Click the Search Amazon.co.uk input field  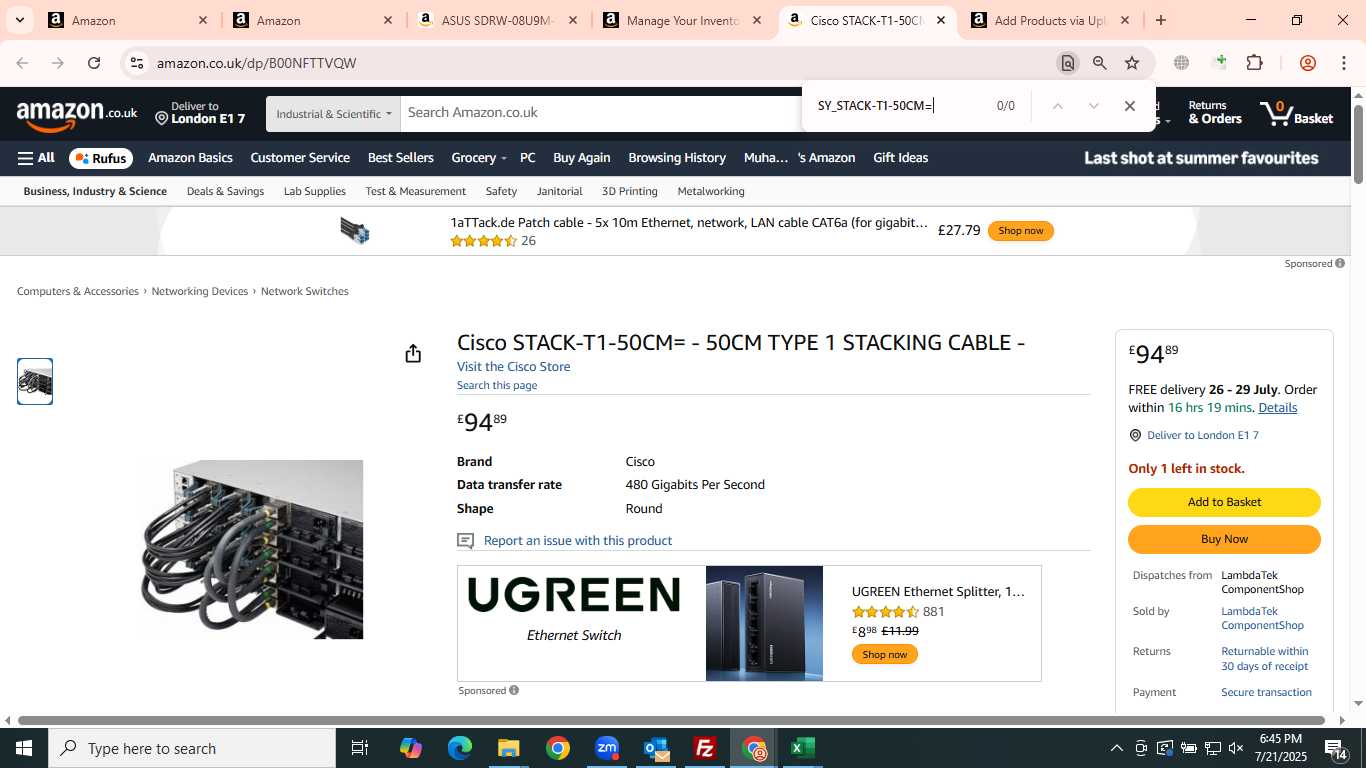pos(600,113)
